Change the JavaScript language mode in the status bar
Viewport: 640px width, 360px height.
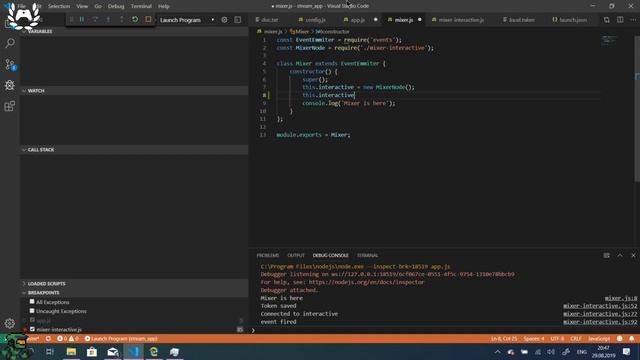[x=599, y=339]
